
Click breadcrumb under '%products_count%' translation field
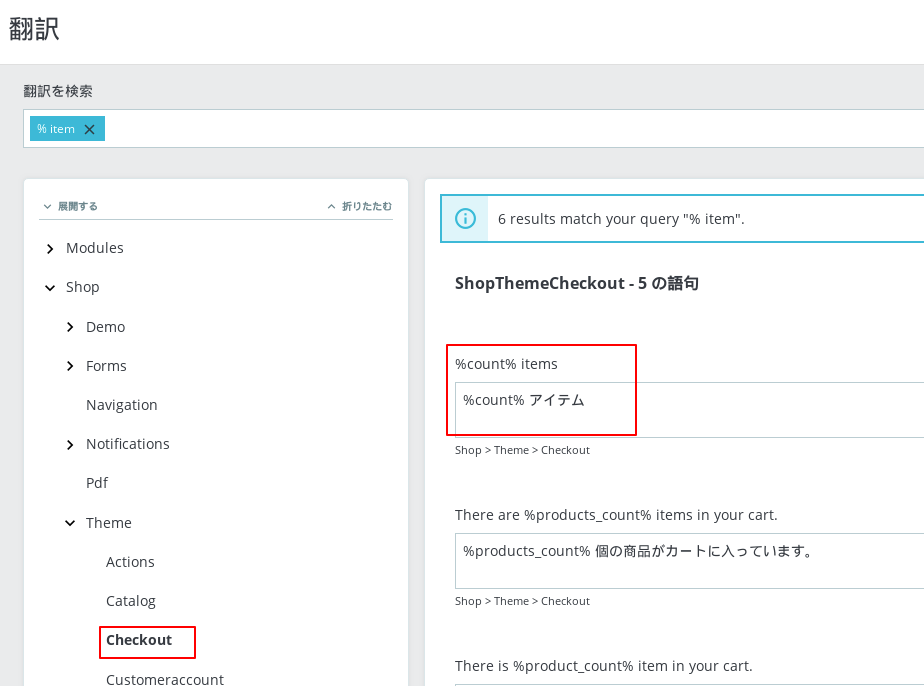(x=522, y=601)
